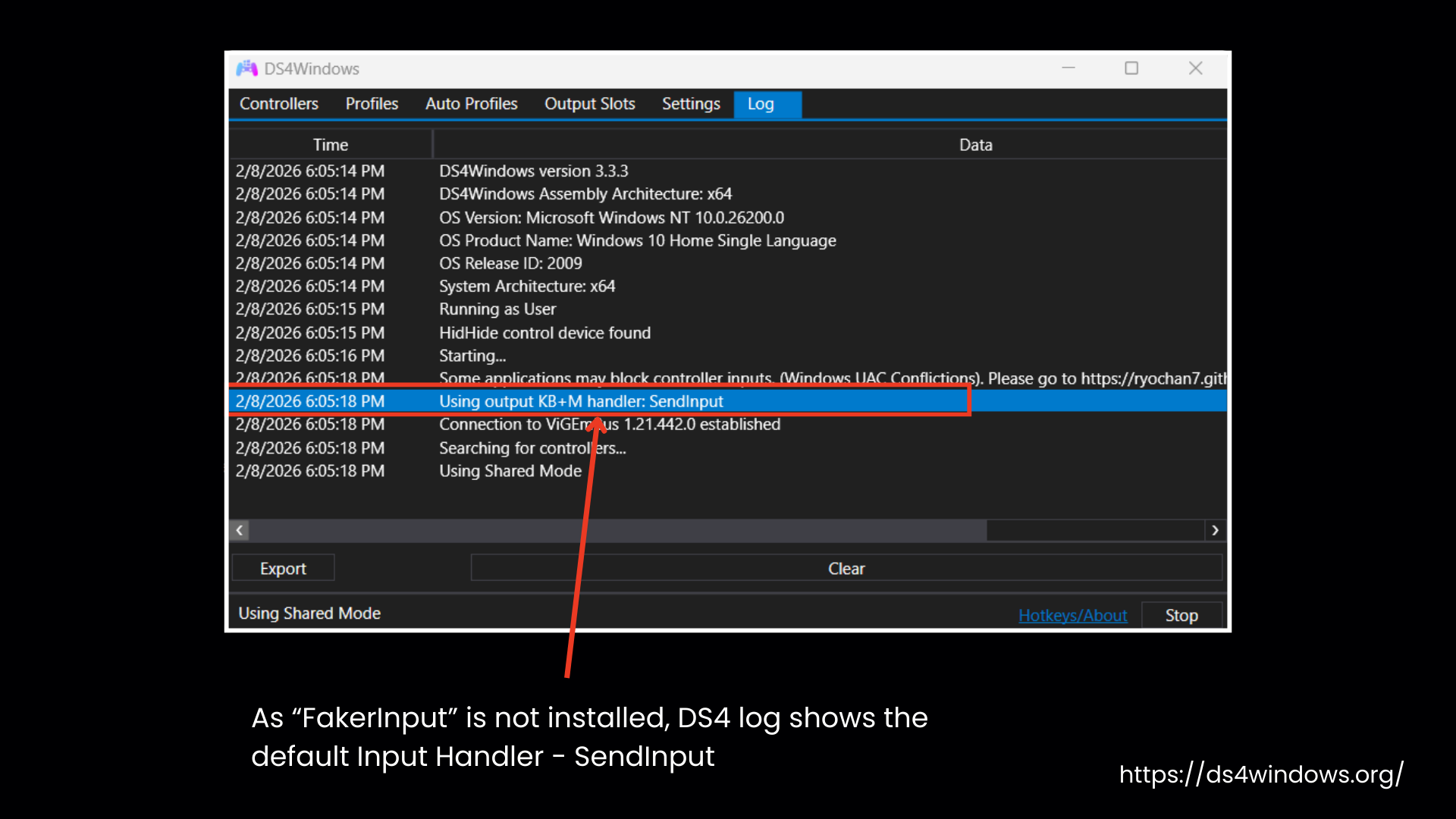Click the 'Using Shared Mode' status bar text
Viewport: 1456px width, 819px height.
pos(309,613)
